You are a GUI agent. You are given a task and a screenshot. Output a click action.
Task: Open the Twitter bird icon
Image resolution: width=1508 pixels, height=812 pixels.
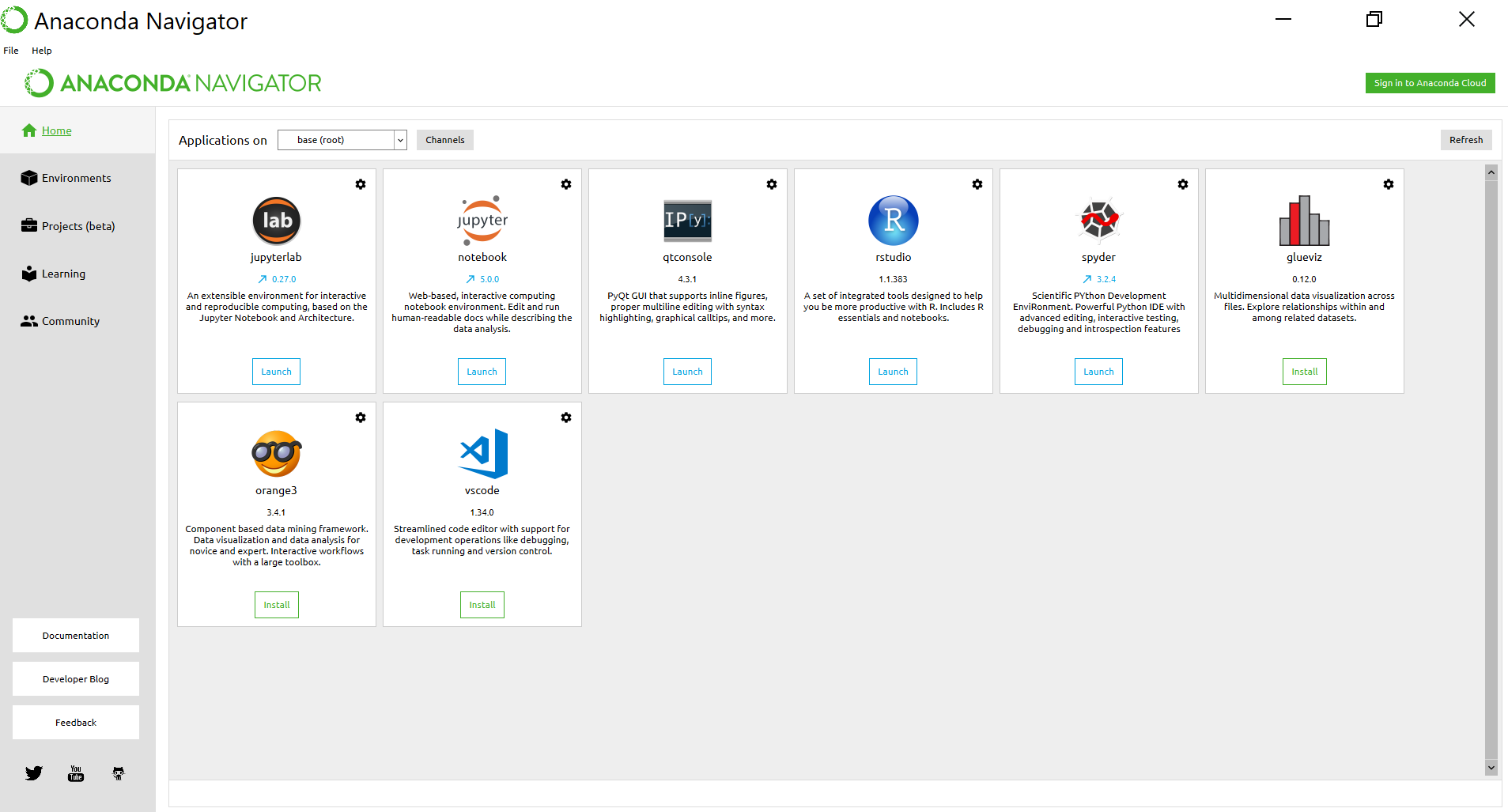coord(34,773)
